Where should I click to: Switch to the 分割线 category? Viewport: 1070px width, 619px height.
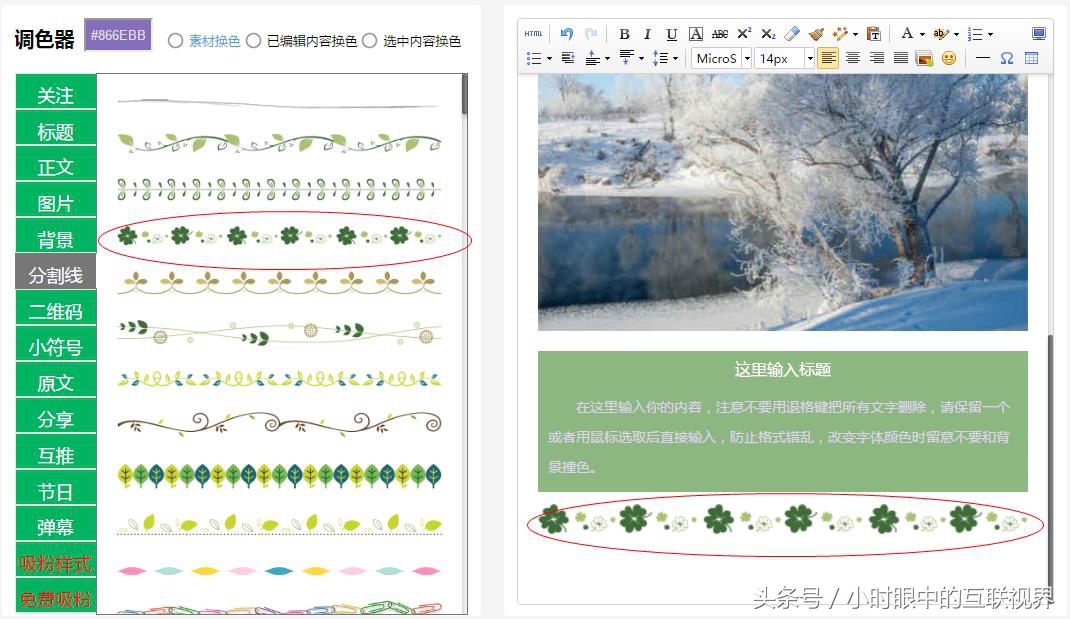pyautogui.click(x=55, y=272)
